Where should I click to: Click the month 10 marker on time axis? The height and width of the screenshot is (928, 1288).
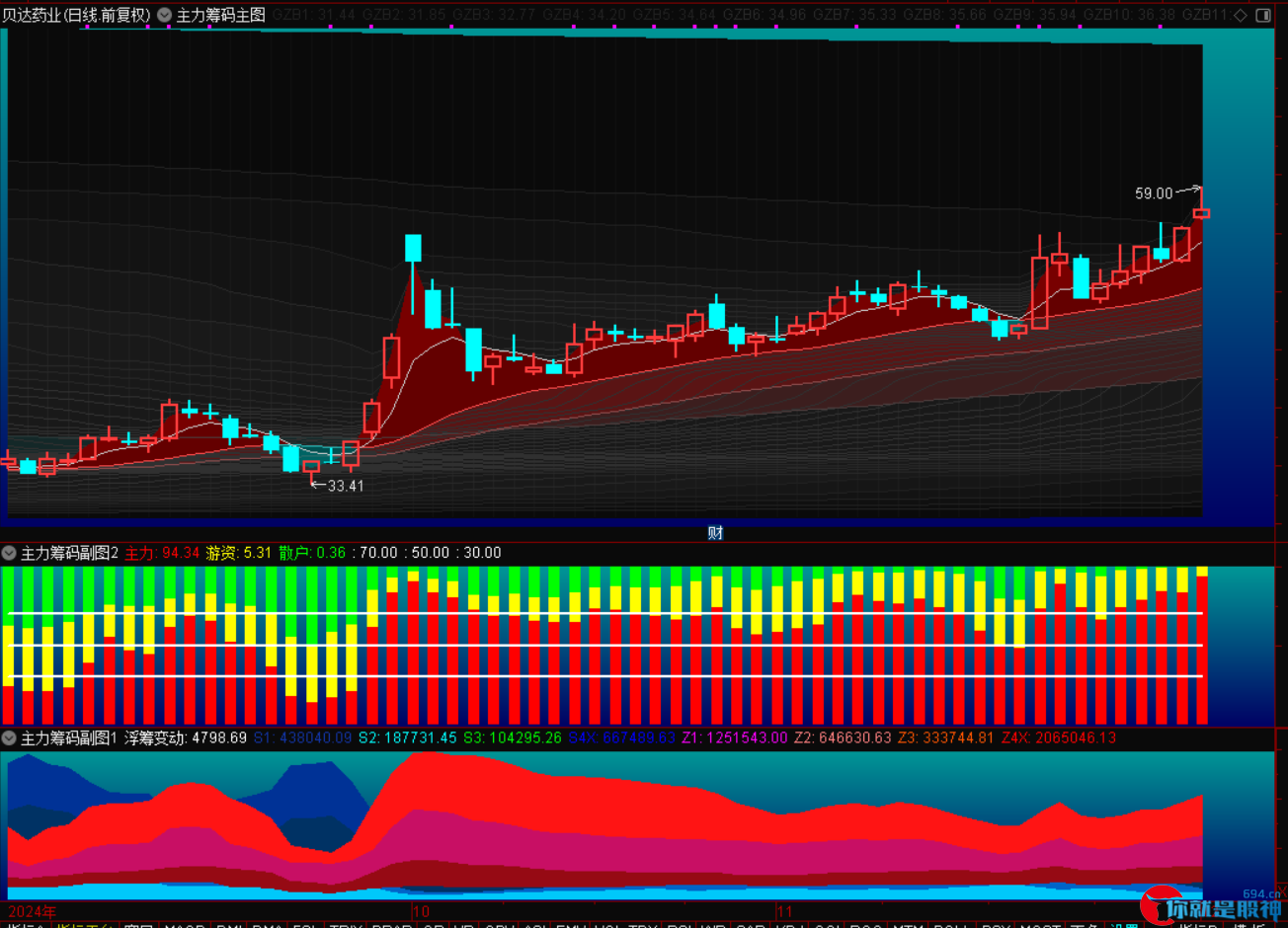coord(421,910)
